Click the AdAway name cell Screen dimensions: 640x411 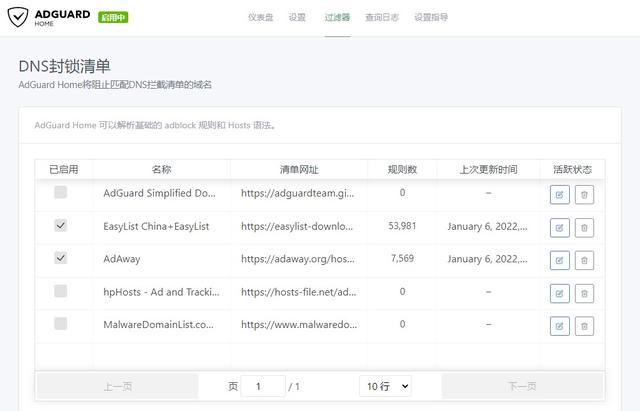click(122, 259)
